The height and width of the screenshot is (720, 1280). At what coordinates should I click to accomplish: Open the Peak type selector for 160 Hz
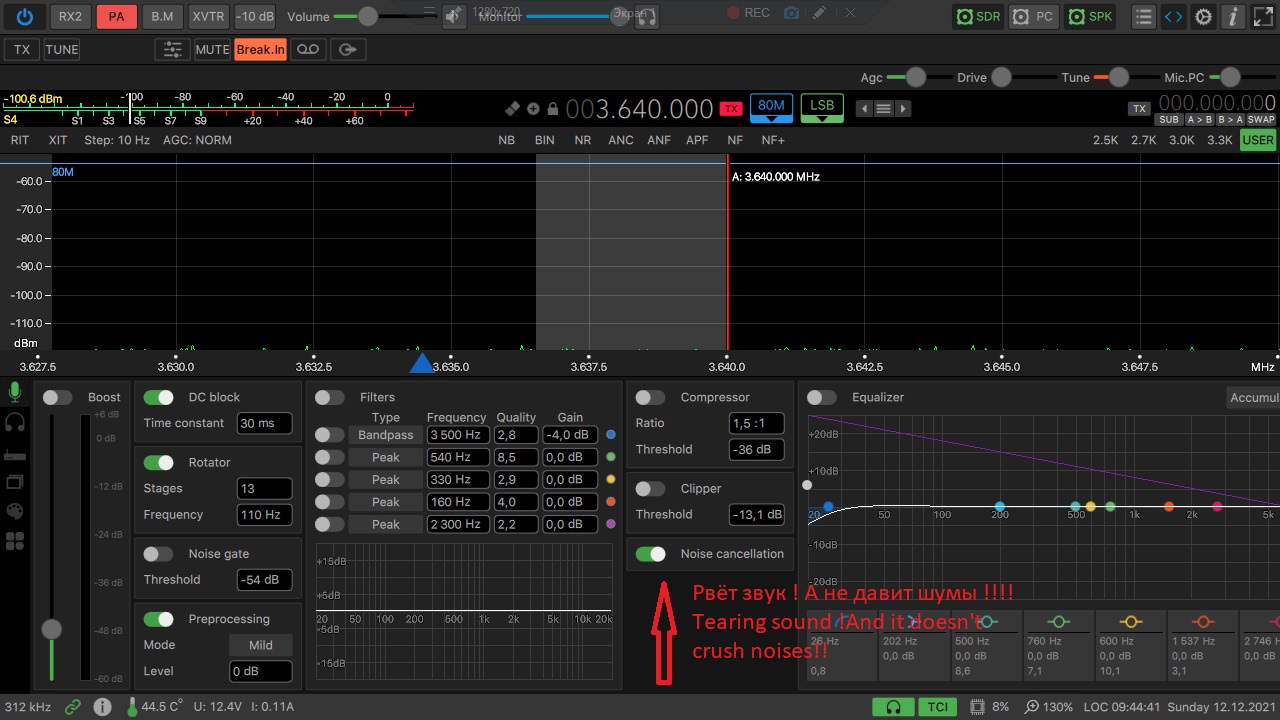click(385, 502)
